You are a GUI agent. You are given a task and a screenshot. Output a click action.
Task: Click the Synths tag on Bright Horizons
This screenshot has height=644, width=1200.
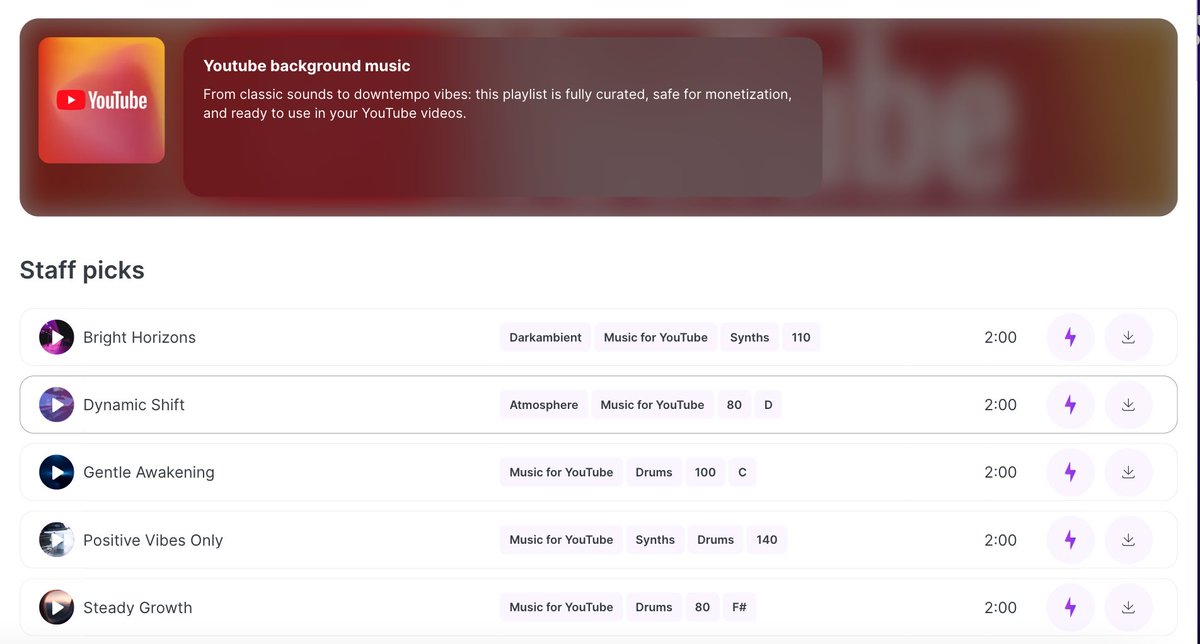[750, 337]
